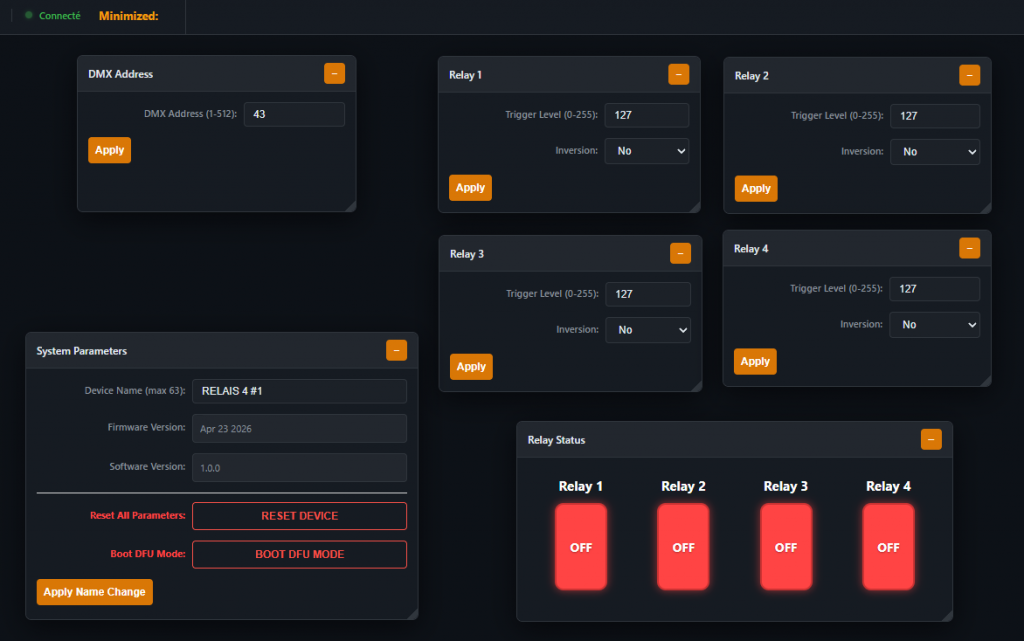1024x641 pixels.
Task: Click the Device Name text field
Action: [299, 391]
